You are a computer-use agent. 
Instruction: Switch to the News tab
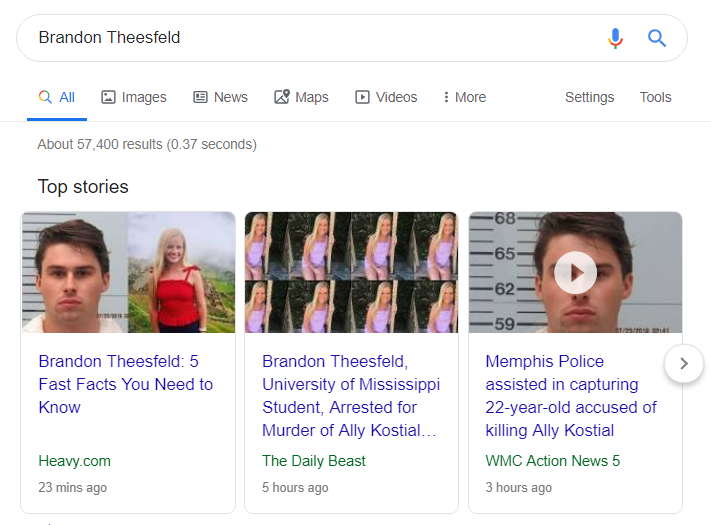[x=220, y=97]
